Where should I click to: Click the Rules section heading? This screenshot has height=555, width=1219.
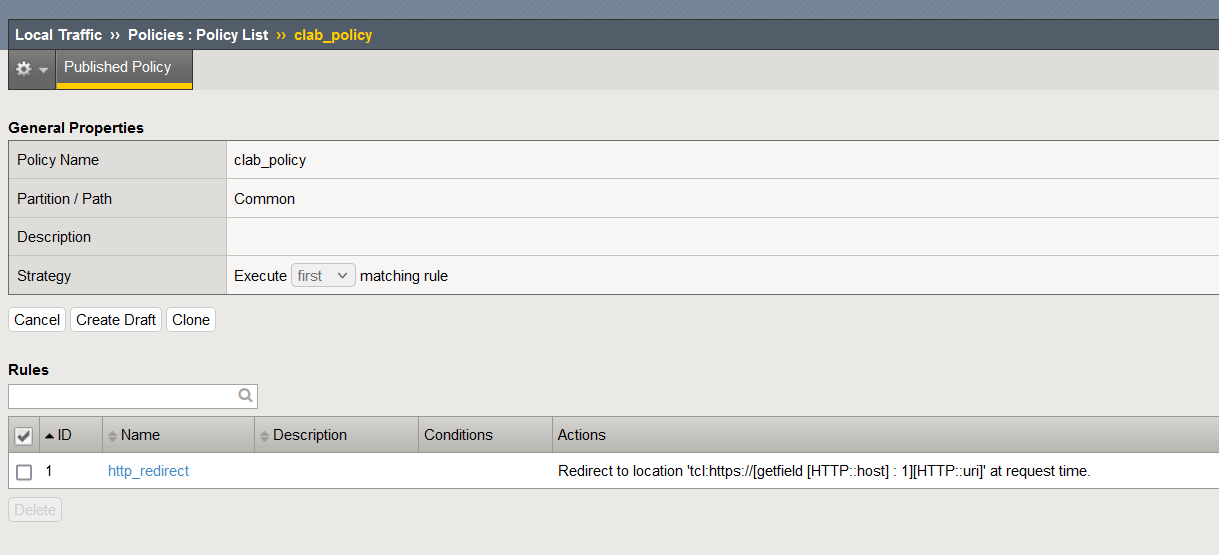click(x=28, y=370)
